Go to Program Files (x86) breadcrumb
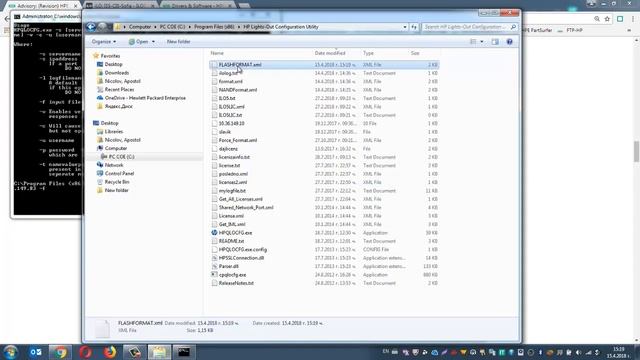This screenshot has height=360, width=640. 214,27
